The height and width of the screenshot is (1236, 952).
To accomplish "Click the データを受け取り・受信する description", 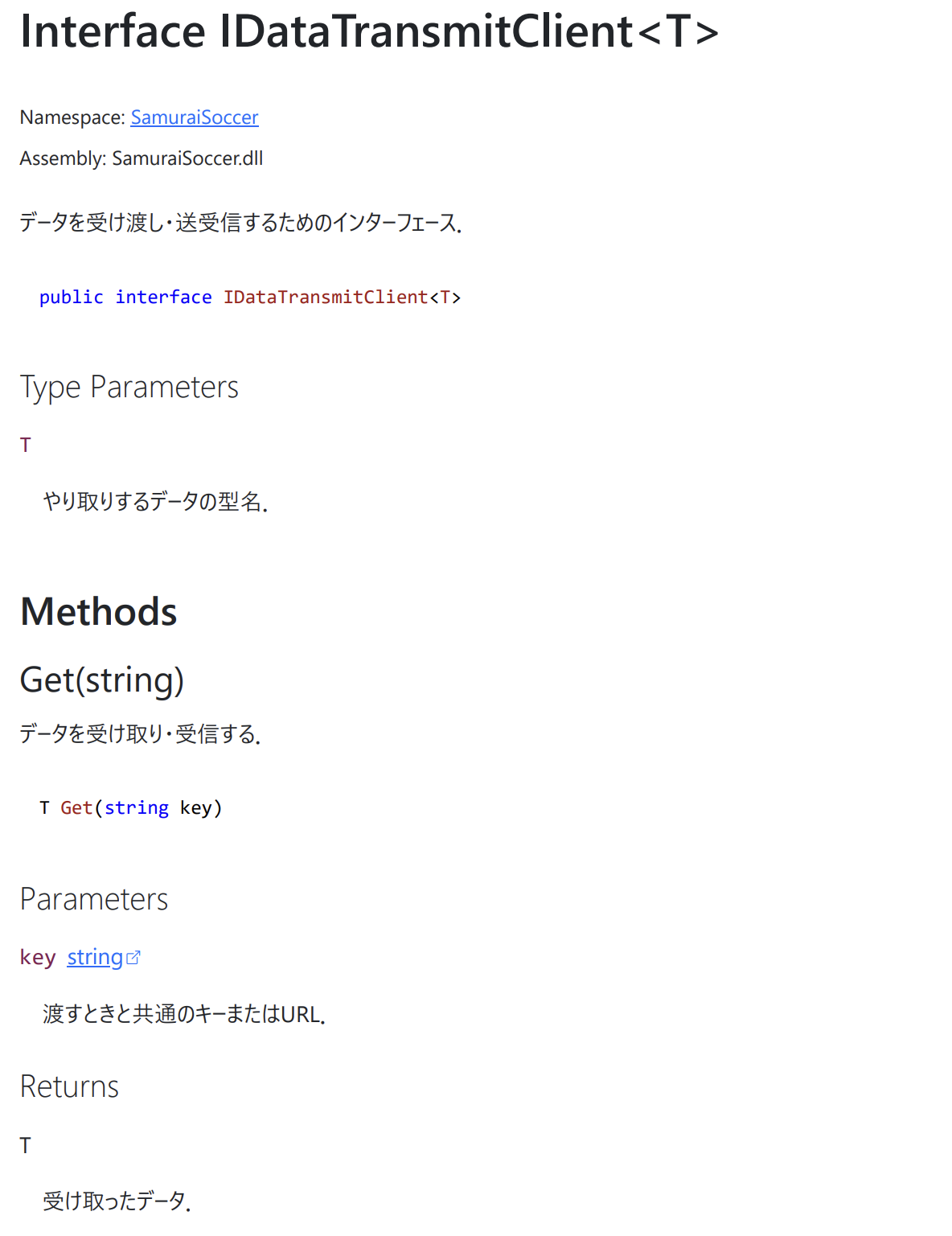I will tap(140, 734).
